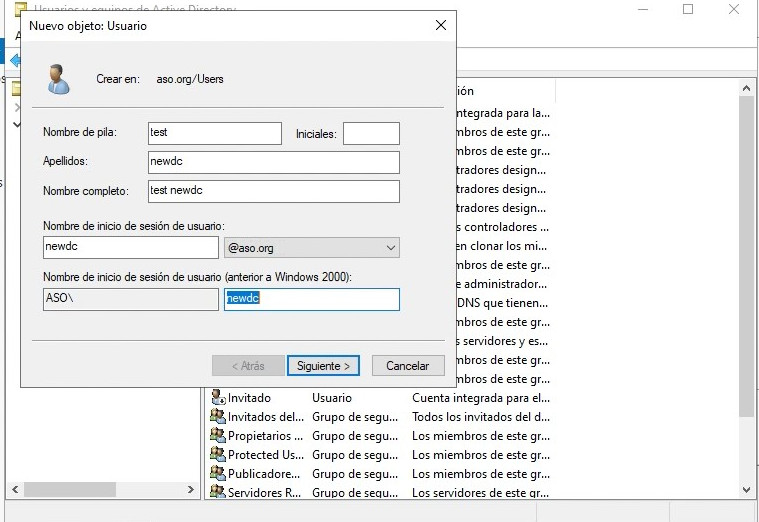This screenshot has width=759, height=522.
Task: Click the Nombre de pila text field
Action: [214, 133]
